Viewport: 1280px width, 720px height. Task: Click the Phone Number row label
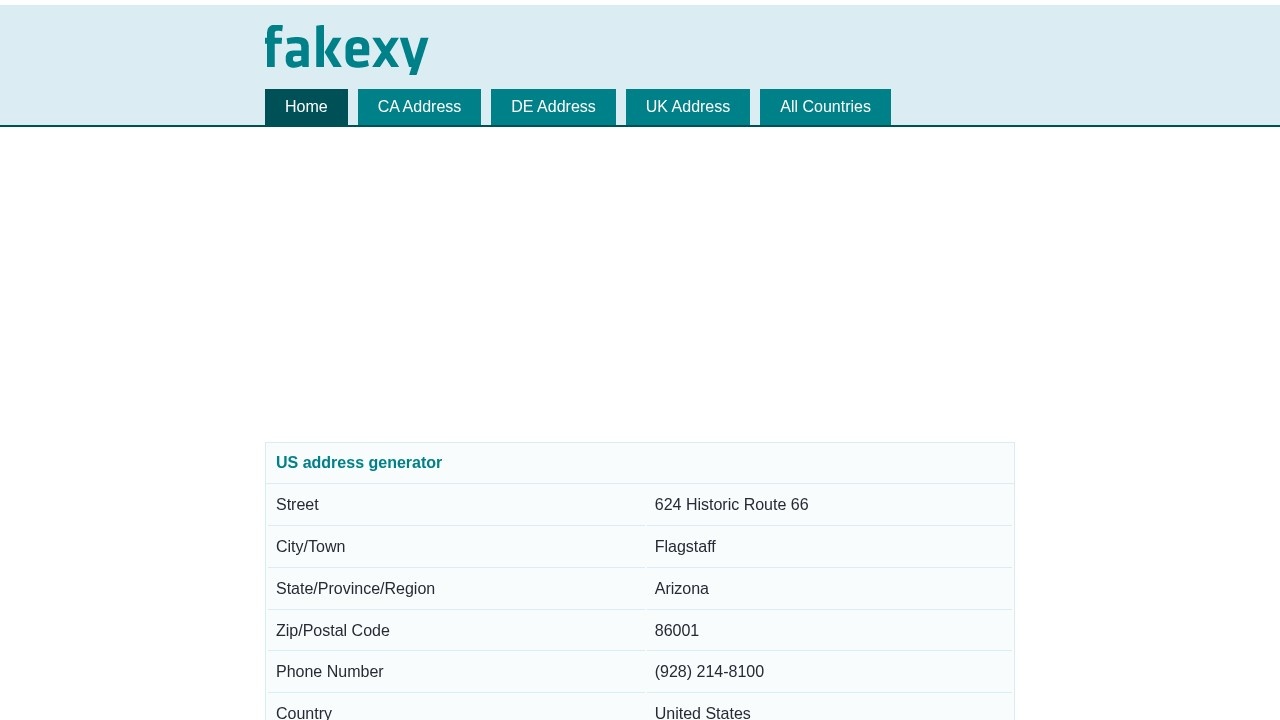(x=330, y=672)
